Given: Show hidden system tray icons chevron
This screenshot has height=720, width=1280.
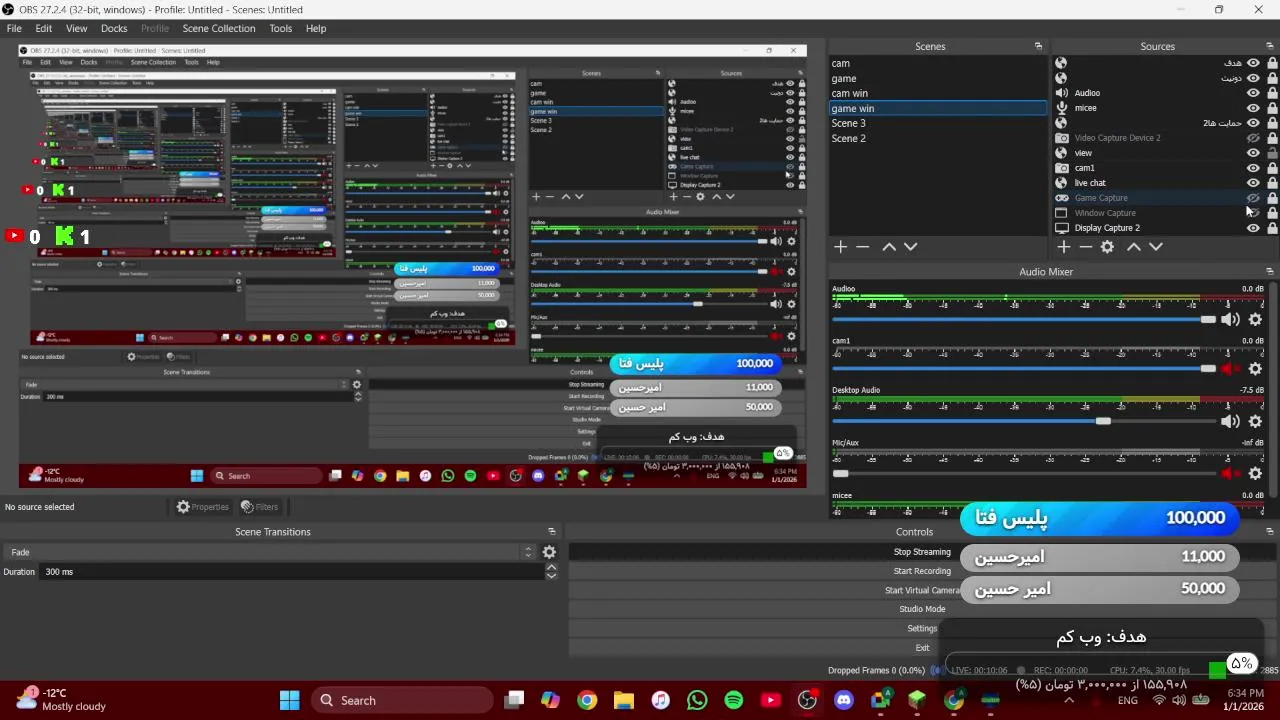Looking at the screenshot, I should coord(1069,700).
